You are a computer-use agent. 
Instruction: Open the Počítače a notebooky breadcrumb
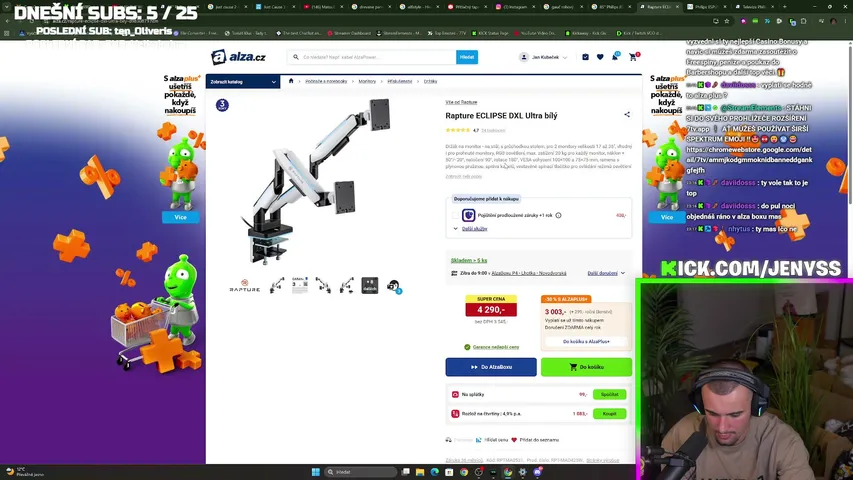(x=326, y=81)
